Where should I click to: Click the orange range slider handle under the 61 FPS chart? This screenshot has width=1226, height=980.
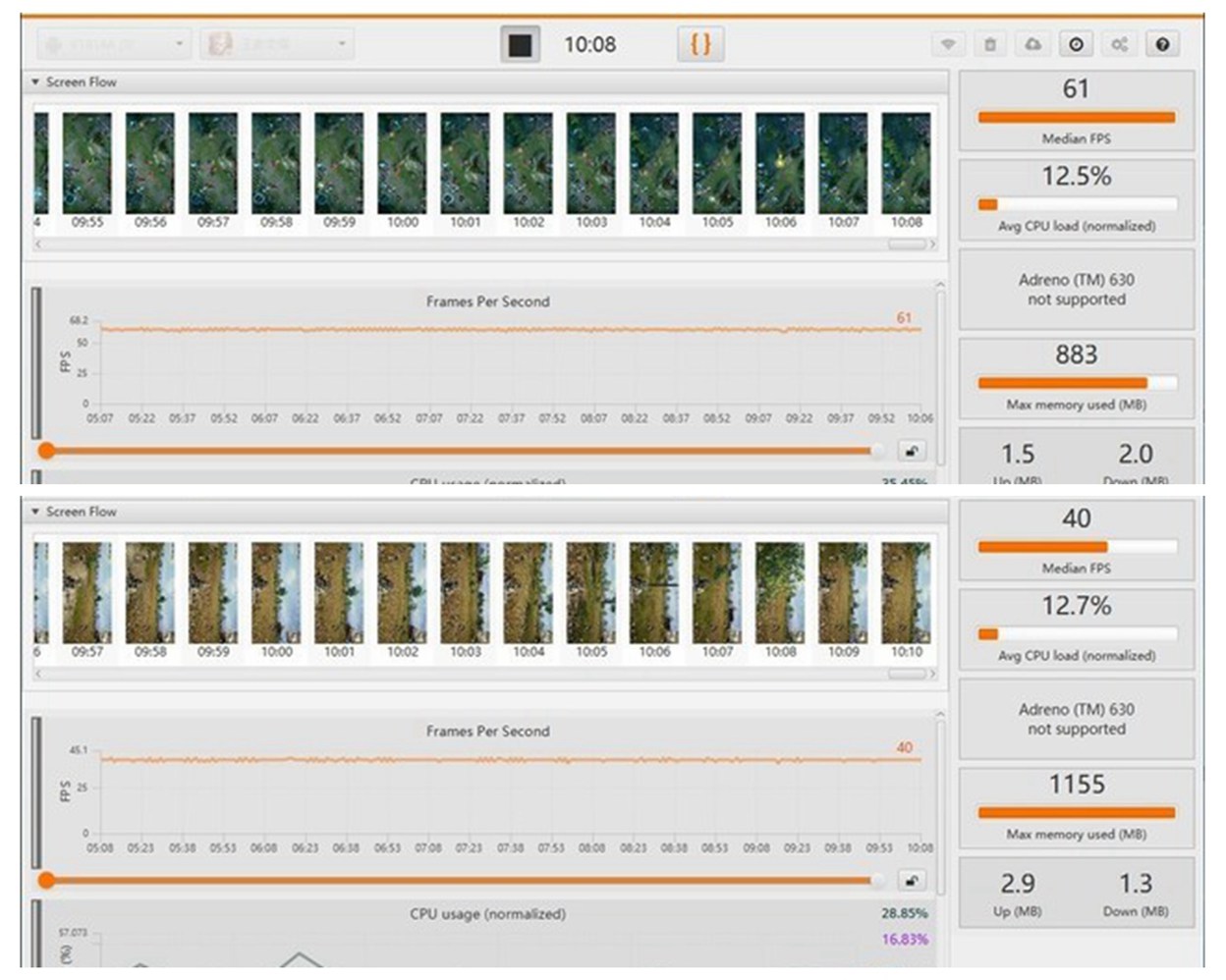coord(46,451)
